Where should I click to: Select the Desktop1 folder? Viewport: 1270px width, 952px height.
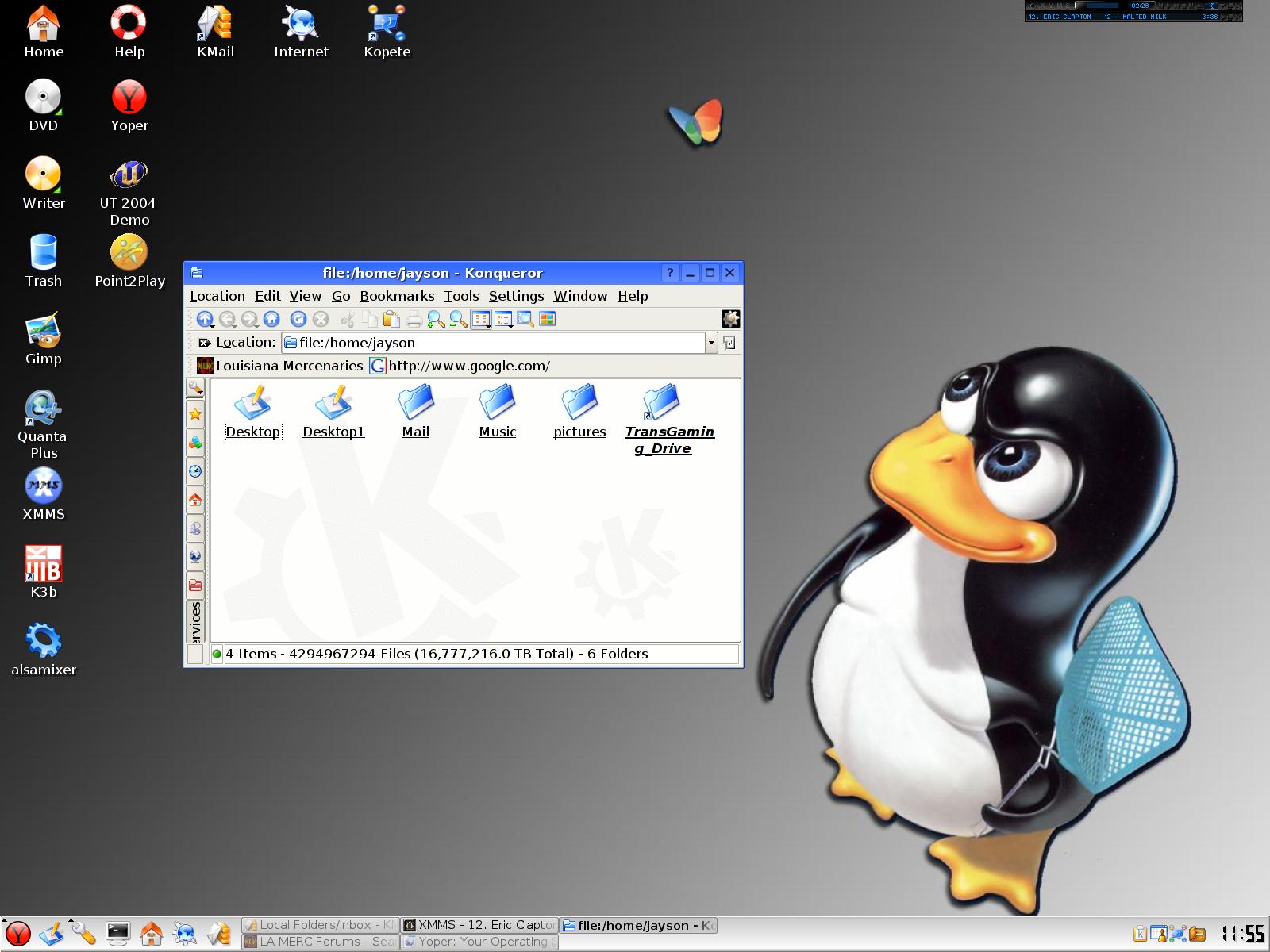point(333,412)
